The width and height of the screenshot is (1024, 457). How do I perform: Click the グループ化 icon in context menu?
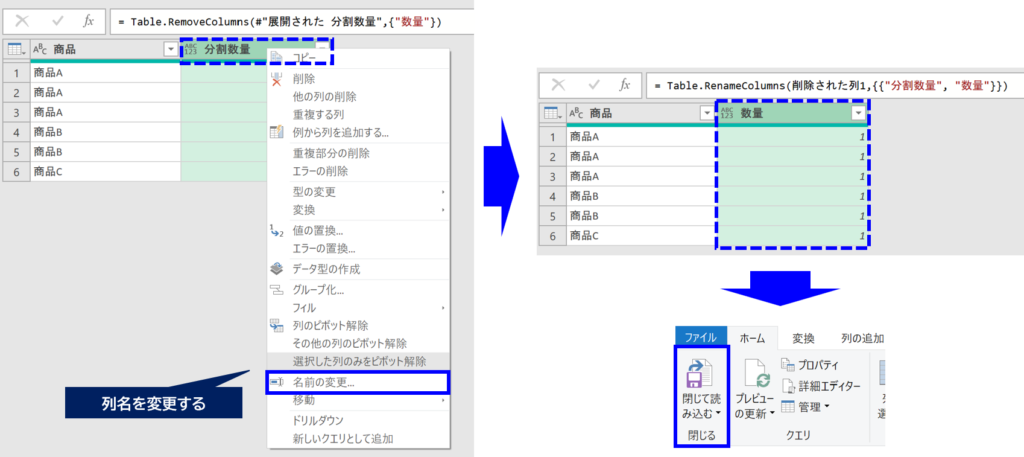pyautogui.click(x=277, y=290)
